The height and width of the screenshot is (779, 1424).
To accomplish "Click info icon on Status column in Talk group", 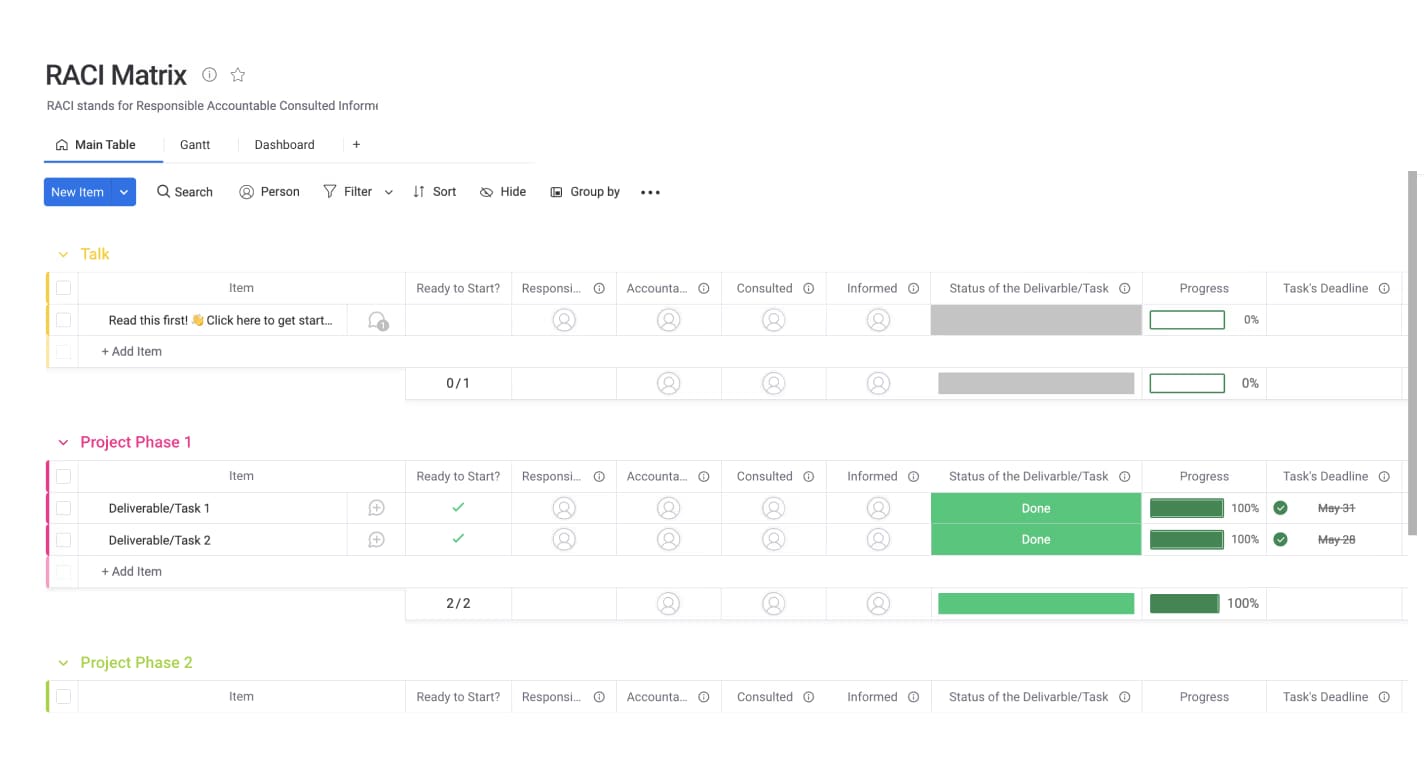I will tap(1124, 288).
